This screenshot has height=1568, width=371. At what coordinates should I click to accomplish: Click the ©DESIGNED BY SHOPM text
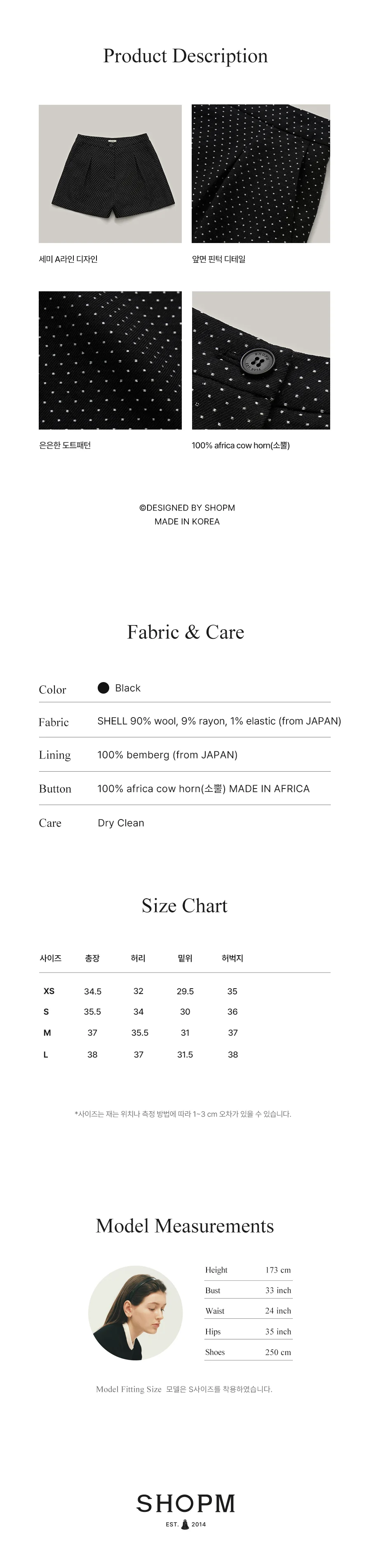(187, 508)
